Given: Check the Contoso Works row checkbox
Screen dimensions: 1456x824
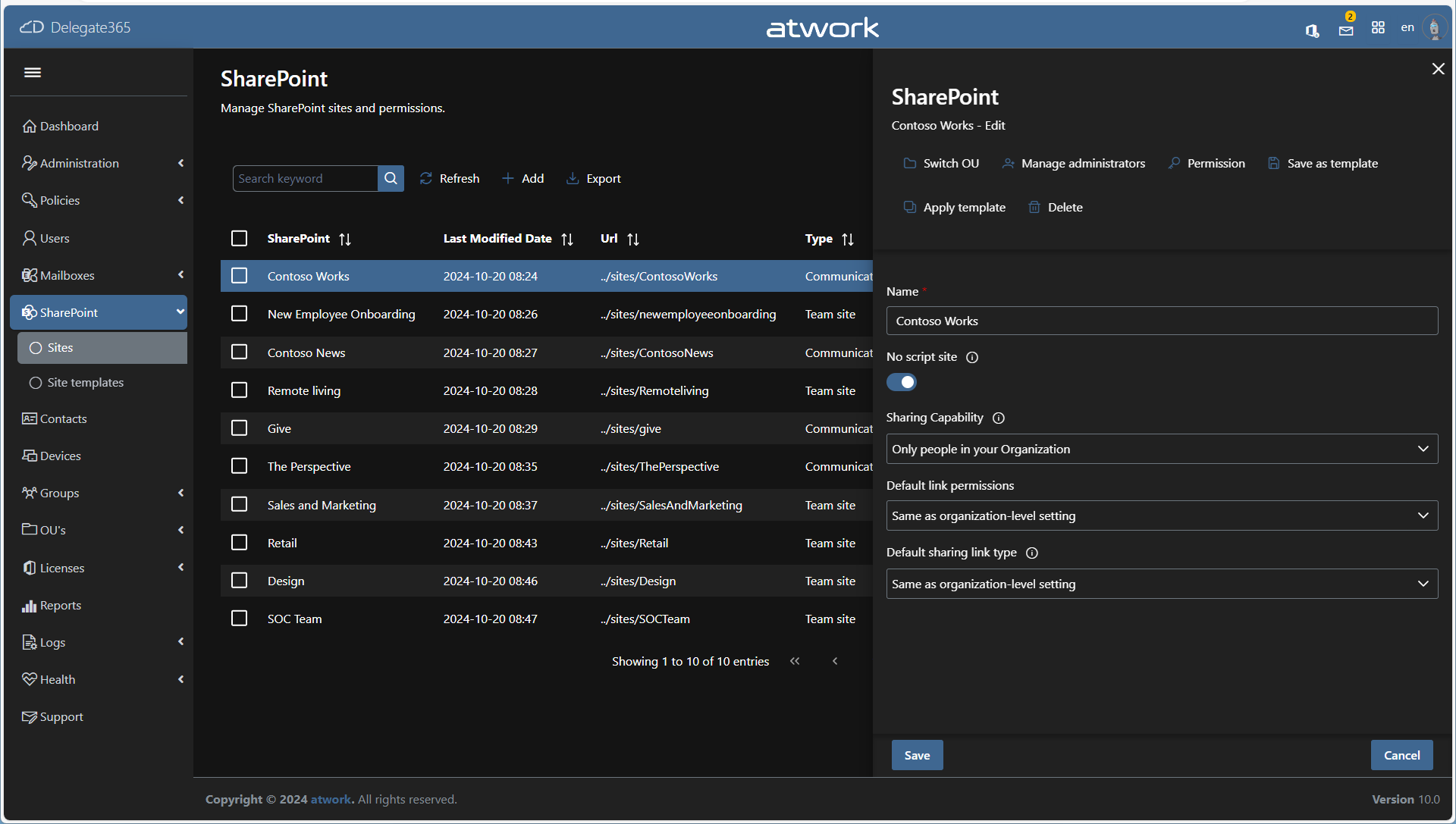Looking at the screenshot, I should point(239,275).
